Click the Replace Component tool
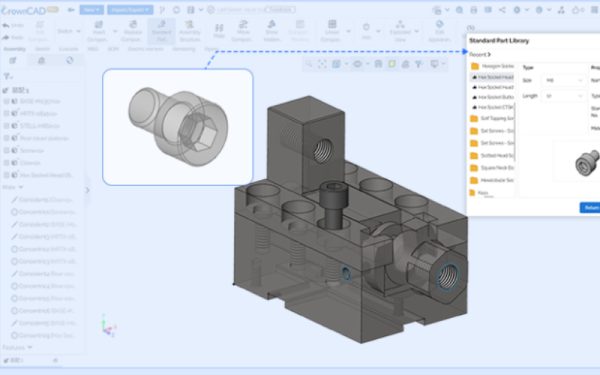Image resolution: width=600 pixels, height=375 pixels. pos(133,31)
